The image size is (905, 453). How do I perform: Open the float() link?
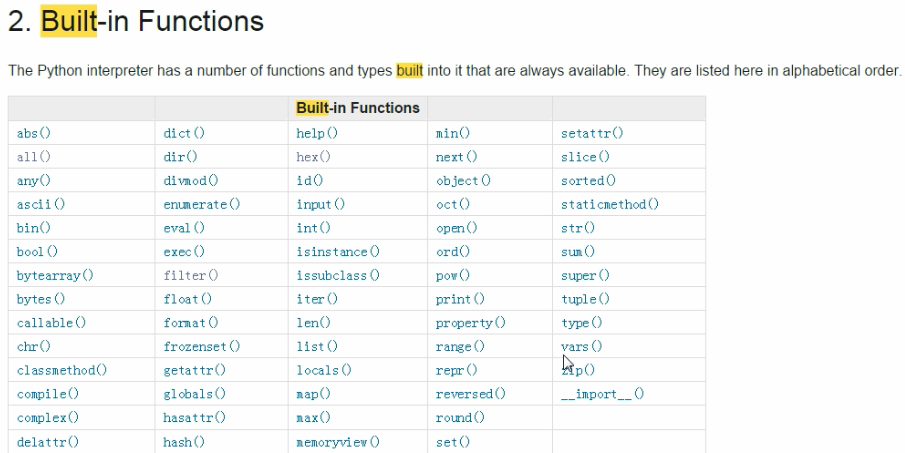click(x=188, y=299)
